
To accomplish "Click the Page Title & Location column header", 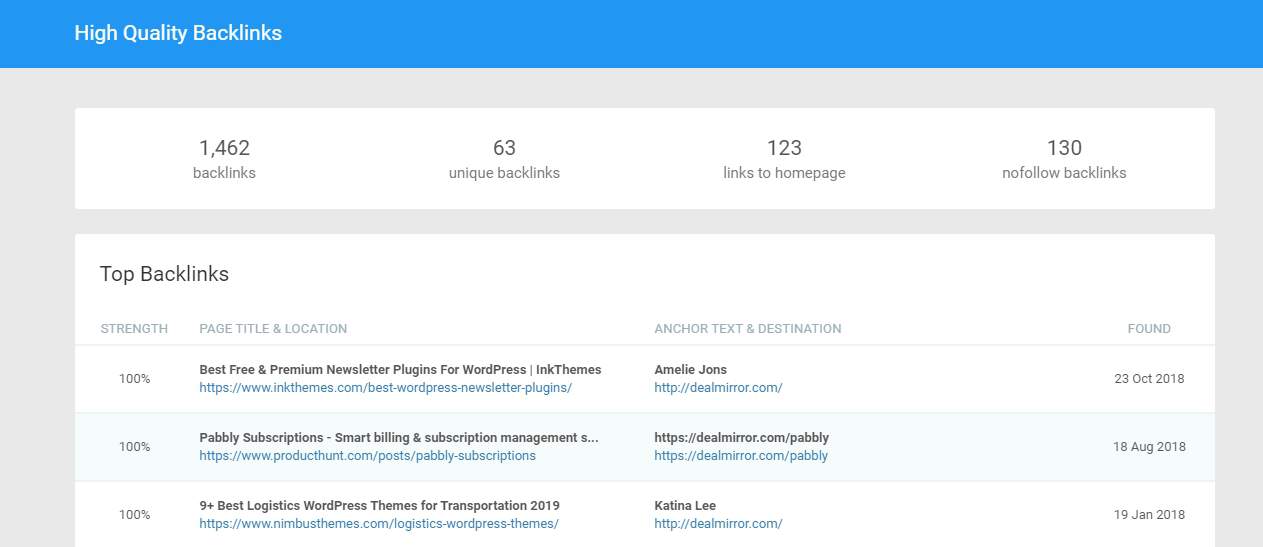I will [x=273, y=329].
